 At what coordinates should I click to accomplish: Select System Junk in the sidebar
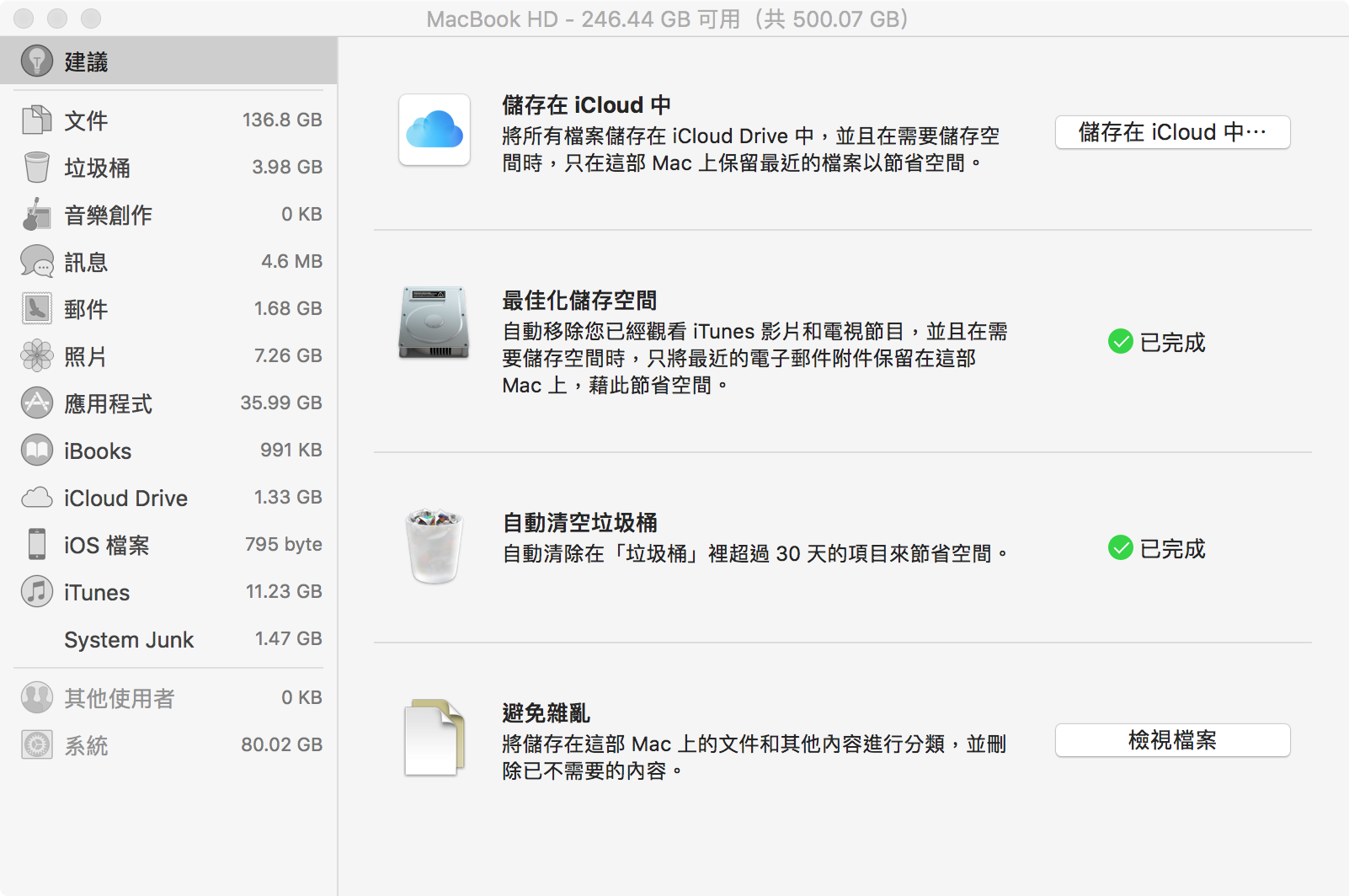coord(129,640)
